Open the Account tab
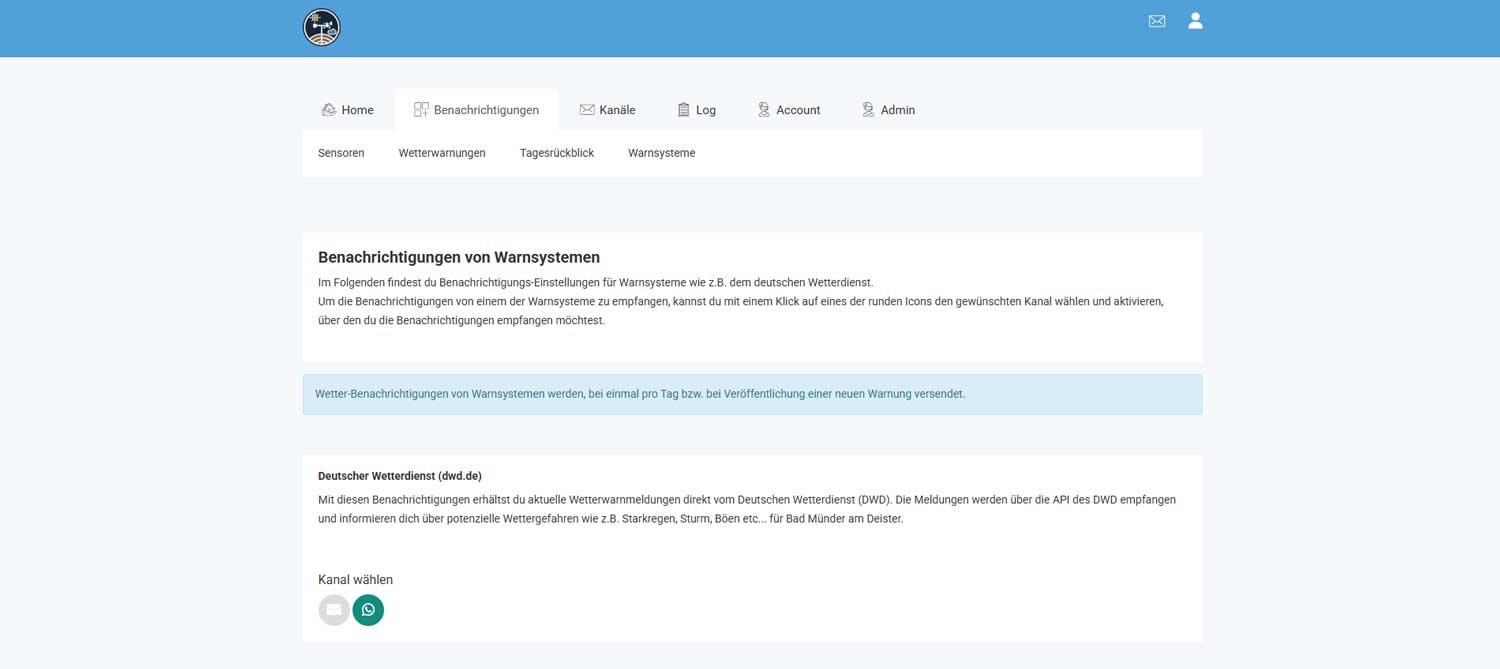This screenshot has width=1500, height=669. [x=788, y=110]
